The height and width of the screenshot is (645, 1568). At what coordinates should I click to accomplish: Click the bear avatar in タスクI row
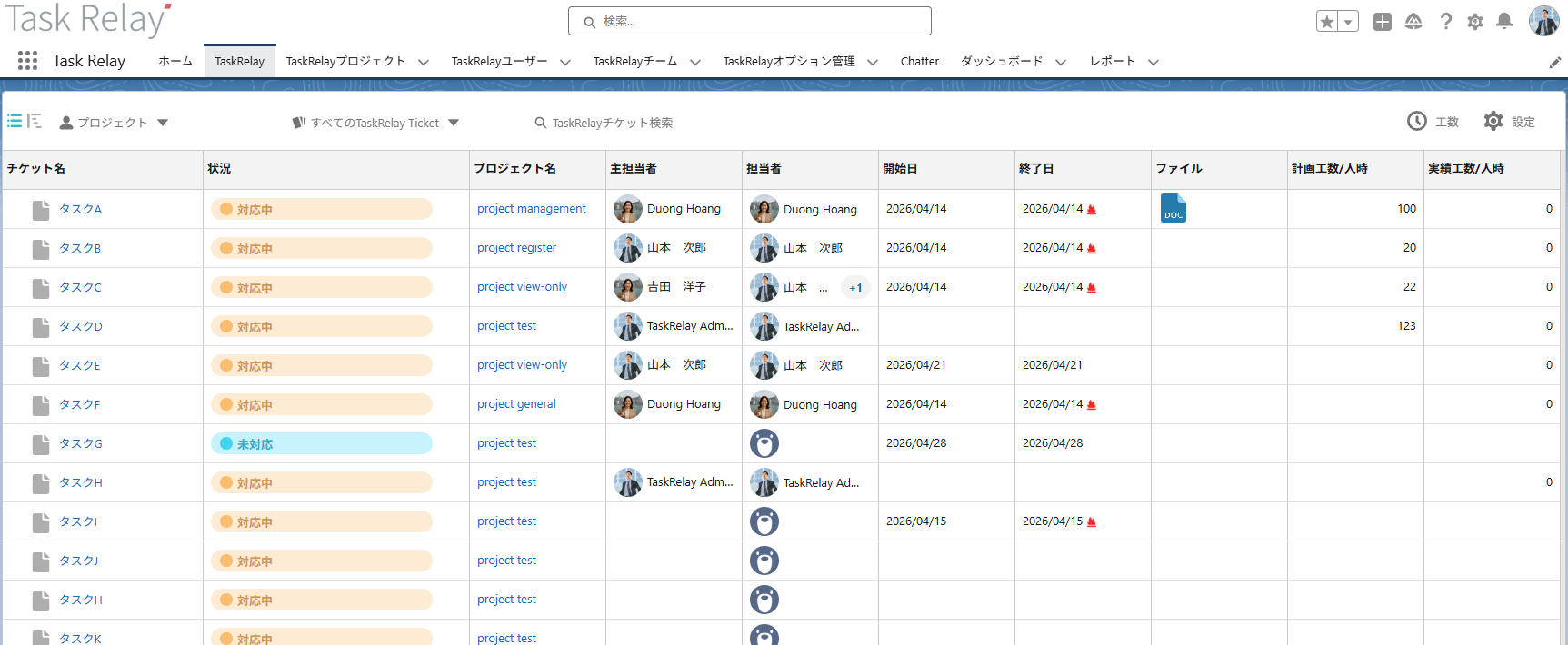click(764, 521)
